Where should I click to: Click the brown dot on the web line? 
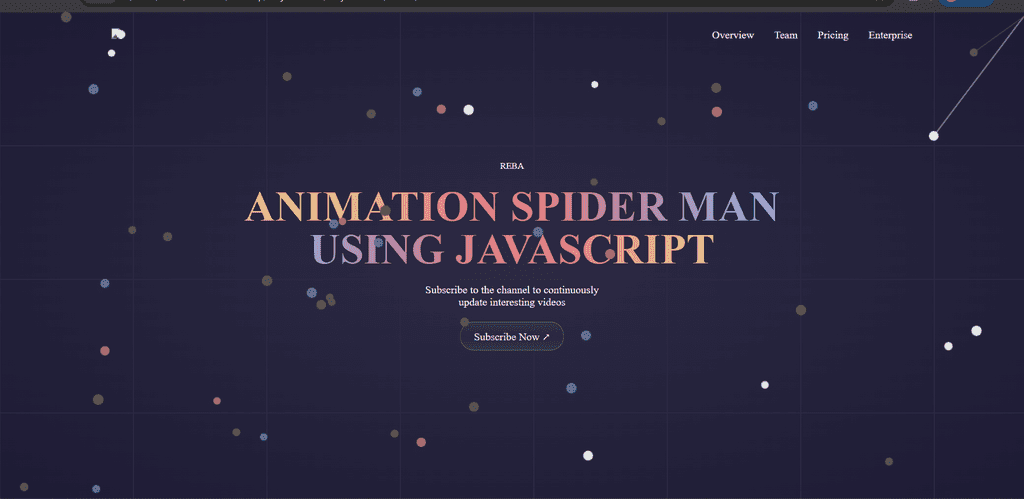[973, 52]
